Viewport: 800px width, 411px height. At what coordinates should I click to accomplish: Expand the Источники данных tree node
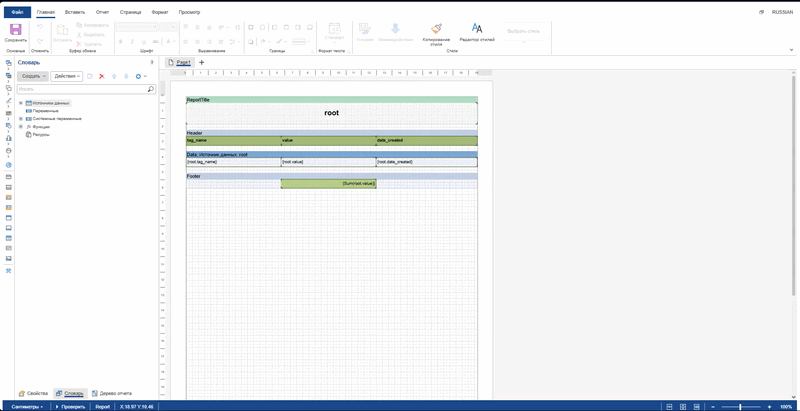(x=20, y=103)
